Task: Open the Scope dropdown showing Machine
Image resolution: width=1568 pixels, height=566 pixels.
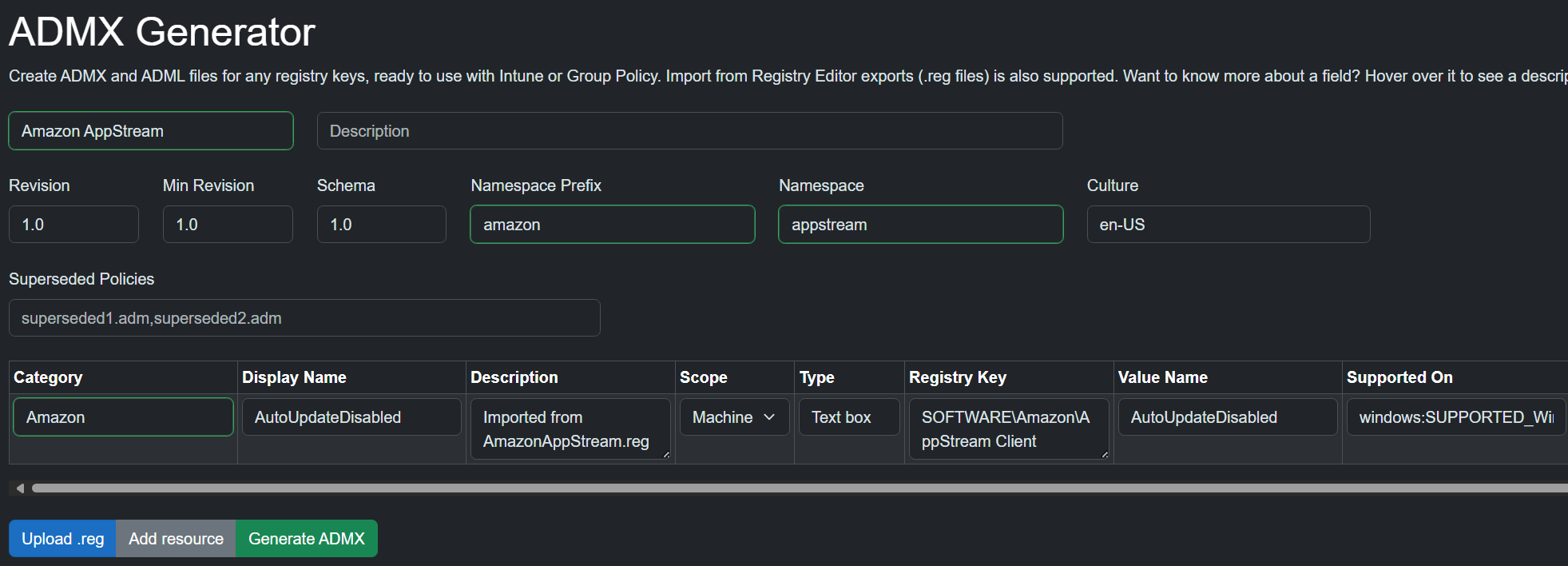Action: [x=733, y=417]
